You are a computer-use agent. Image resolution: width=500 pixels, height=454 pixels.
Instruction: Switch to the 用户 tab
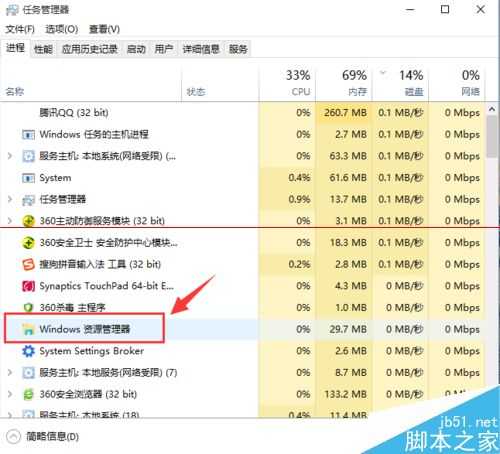(164, 50)
